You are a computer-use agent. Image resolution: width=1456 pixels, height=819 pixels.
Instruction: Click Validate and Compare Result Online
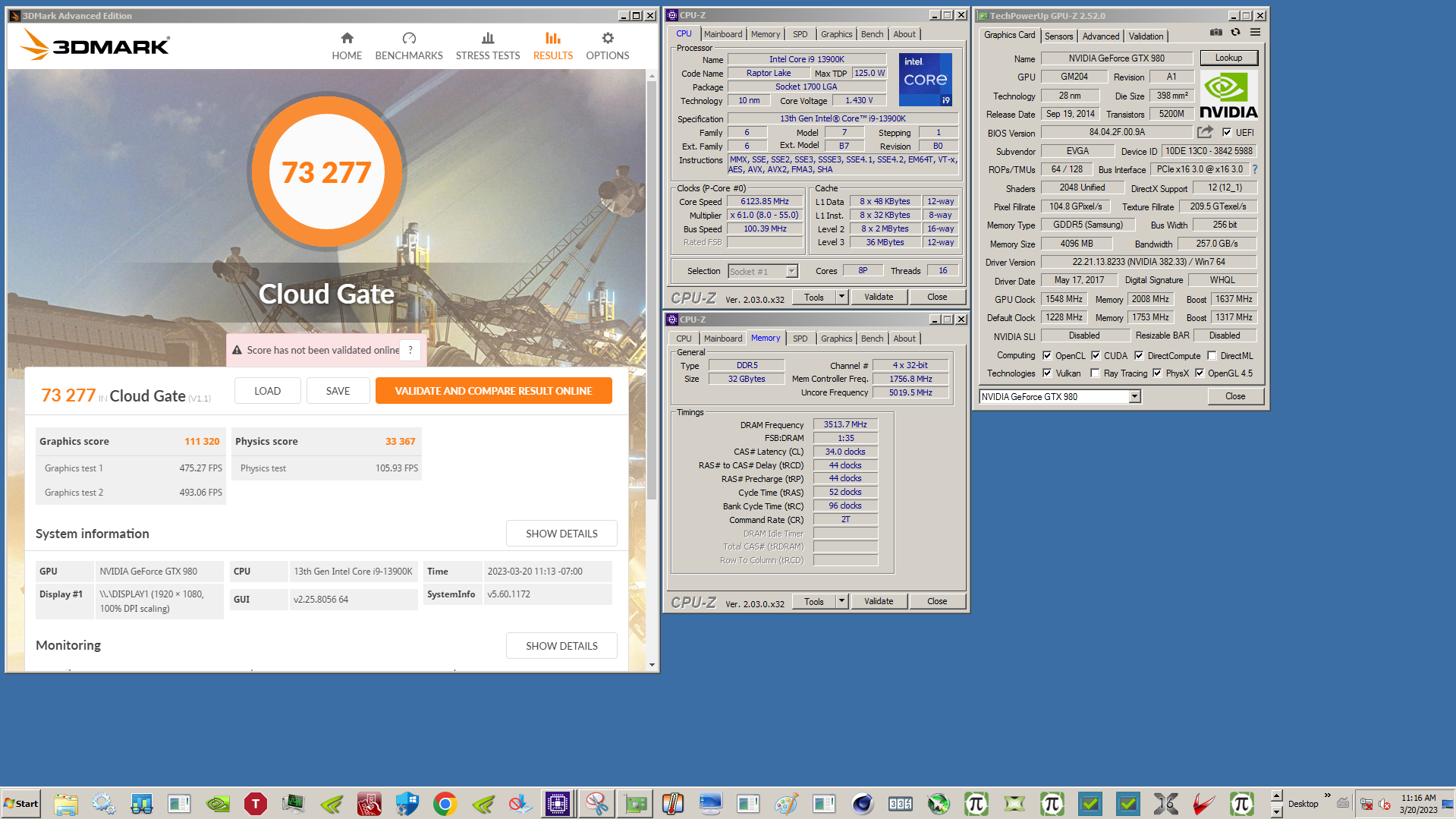pos(493,391)
